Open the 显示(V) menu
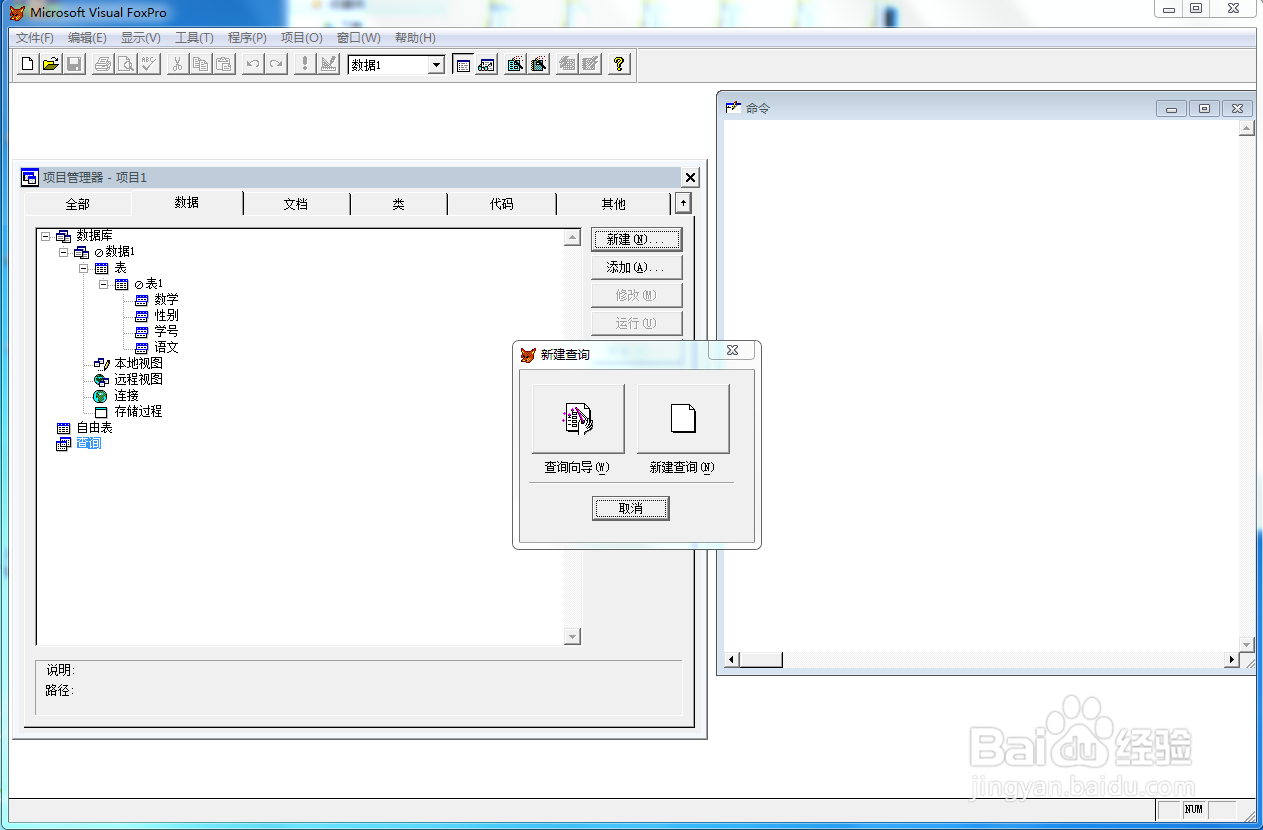1263x830 pixels. pyautogui.click(x=140, y=38)
